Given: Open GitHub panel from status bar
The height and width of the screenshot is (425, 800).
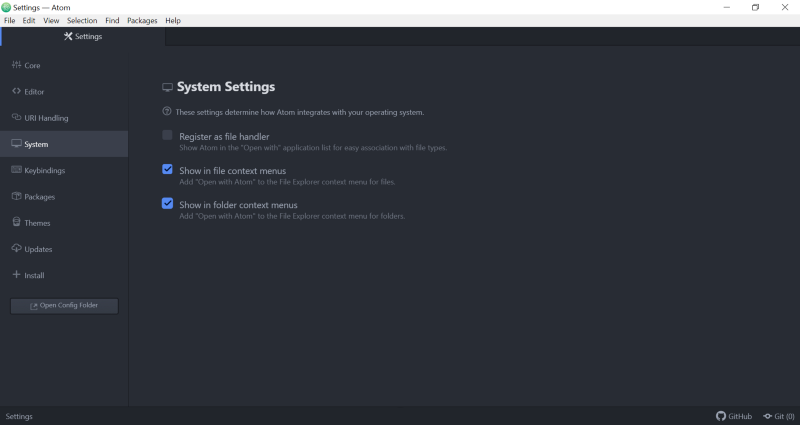Looking at the screenshot, I should (734, 416).
